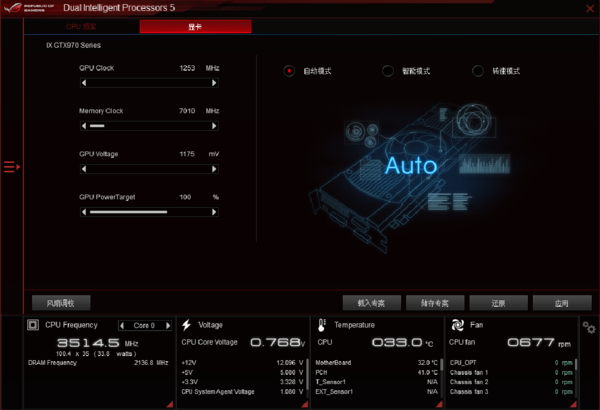Click the Temperature thermometer icon

(321, 325)
